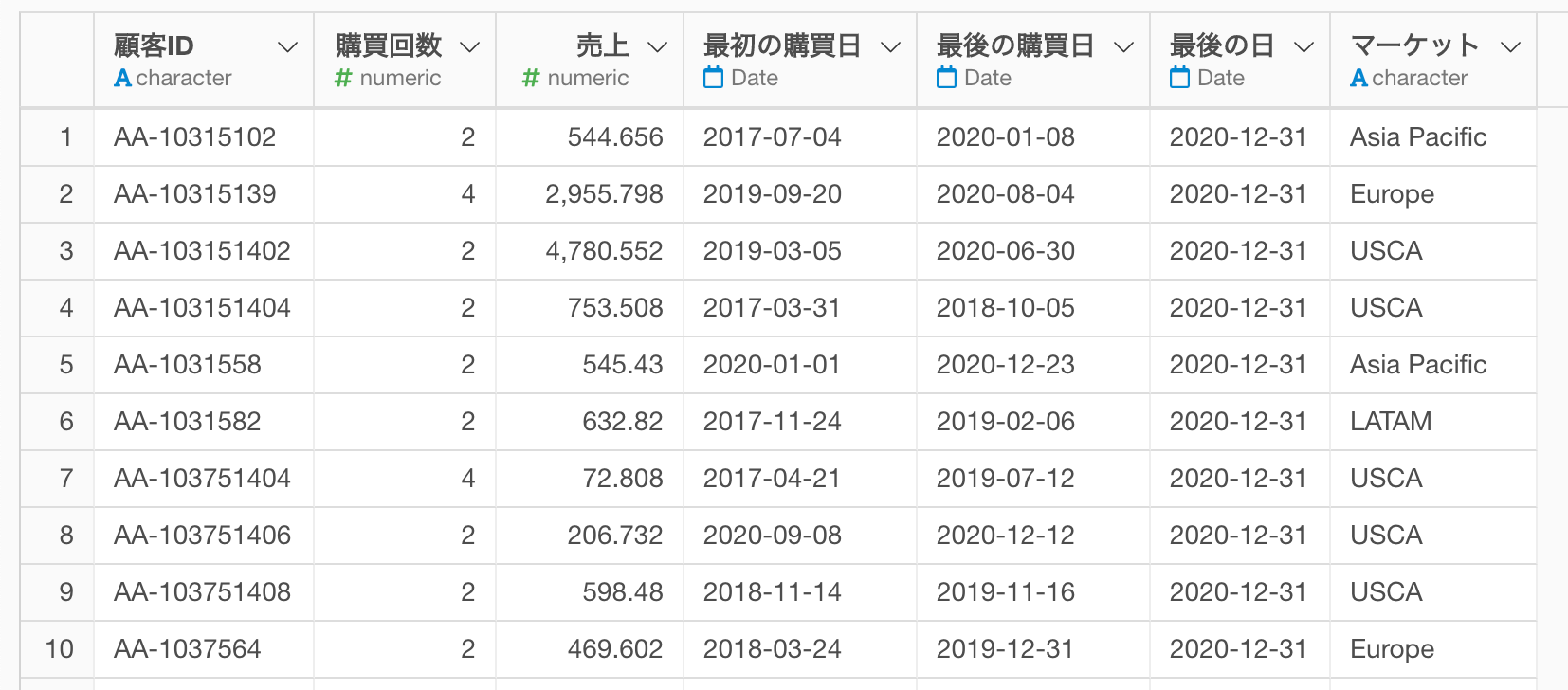
Task: Open the マーケット column dropdown chevron
Action: click(x=1511, y=47)
